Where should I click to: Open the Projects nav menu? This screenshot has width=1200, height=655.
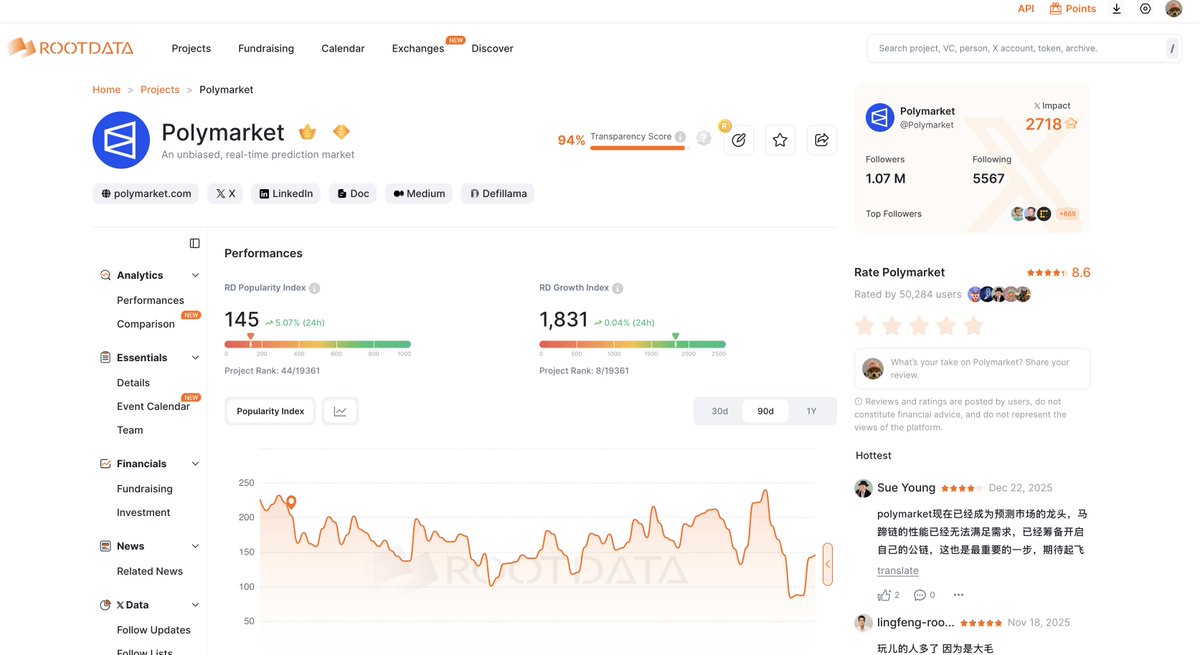coord(191,48)
